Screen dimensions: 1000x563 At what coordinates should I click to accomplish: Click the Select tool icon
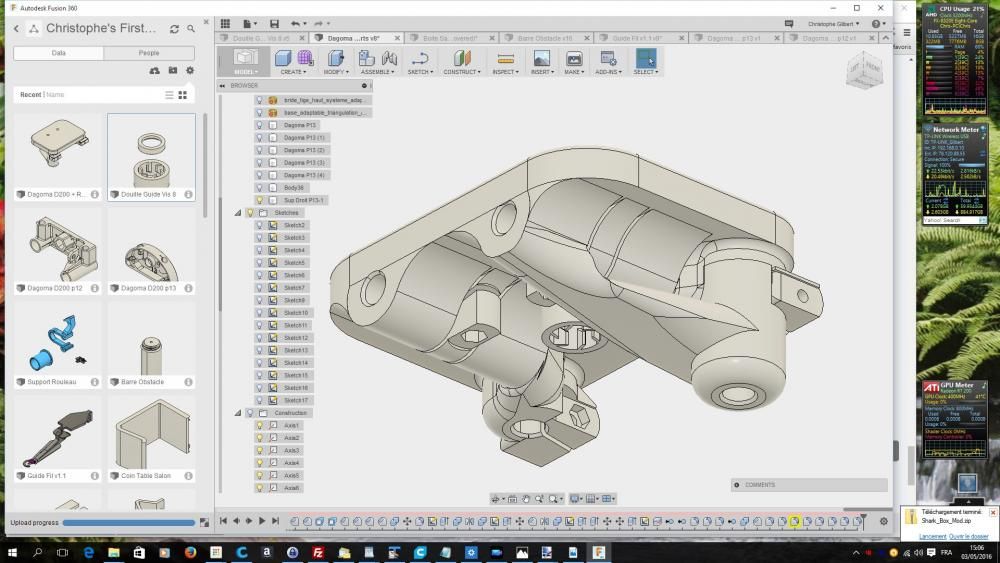[645, 59]
